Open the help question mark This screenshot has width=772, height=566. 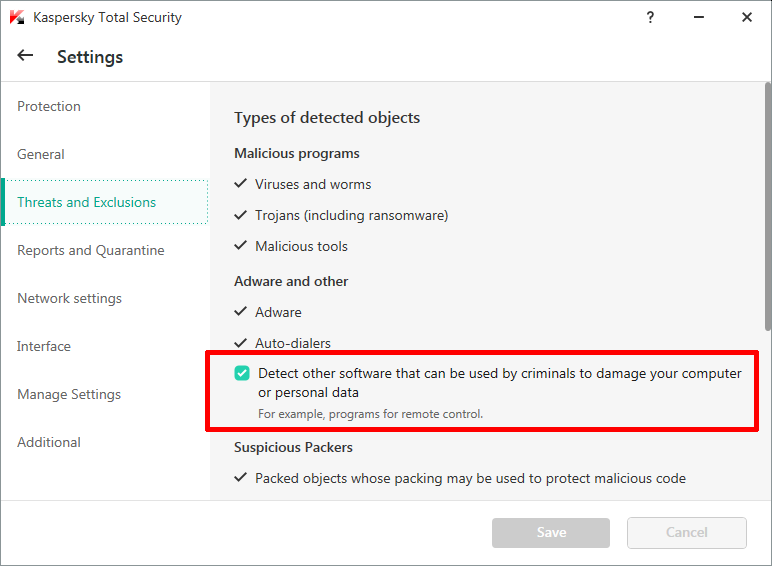tap(650, 17)
